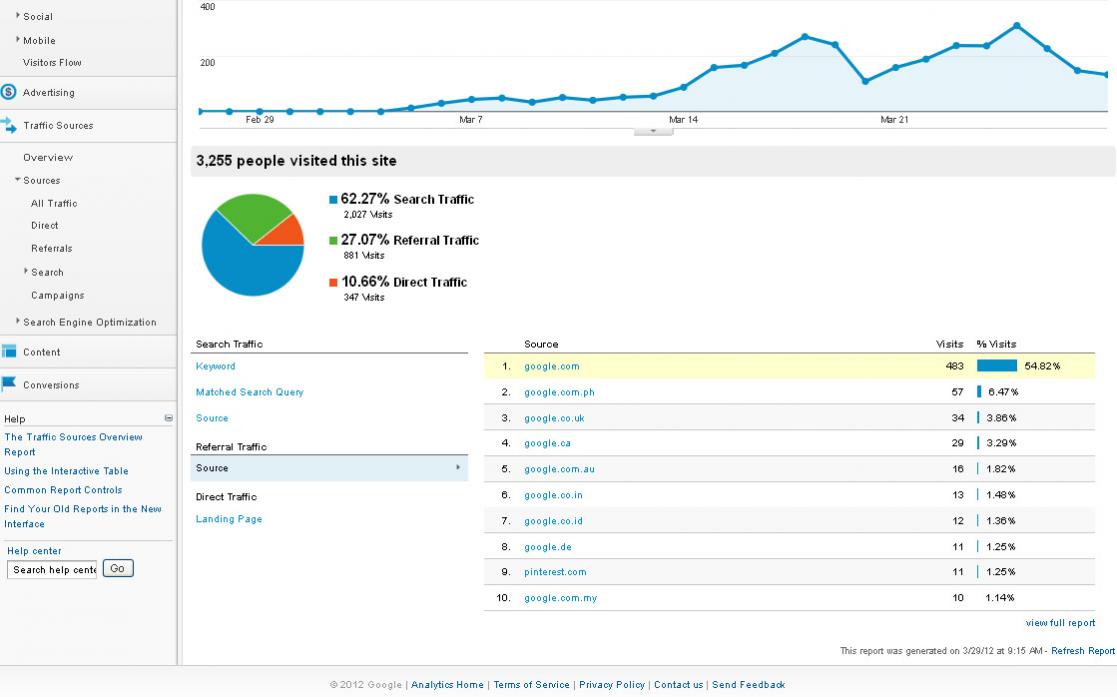Open the Content section
1117x697 pixels.
41,352
